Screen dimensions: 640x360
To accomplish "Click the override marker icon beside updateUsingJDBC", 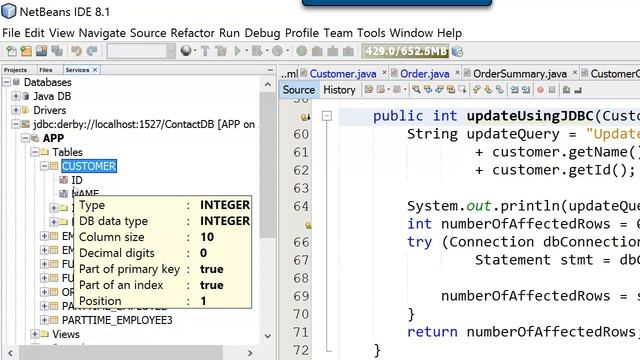I will (x=305, y=117).
